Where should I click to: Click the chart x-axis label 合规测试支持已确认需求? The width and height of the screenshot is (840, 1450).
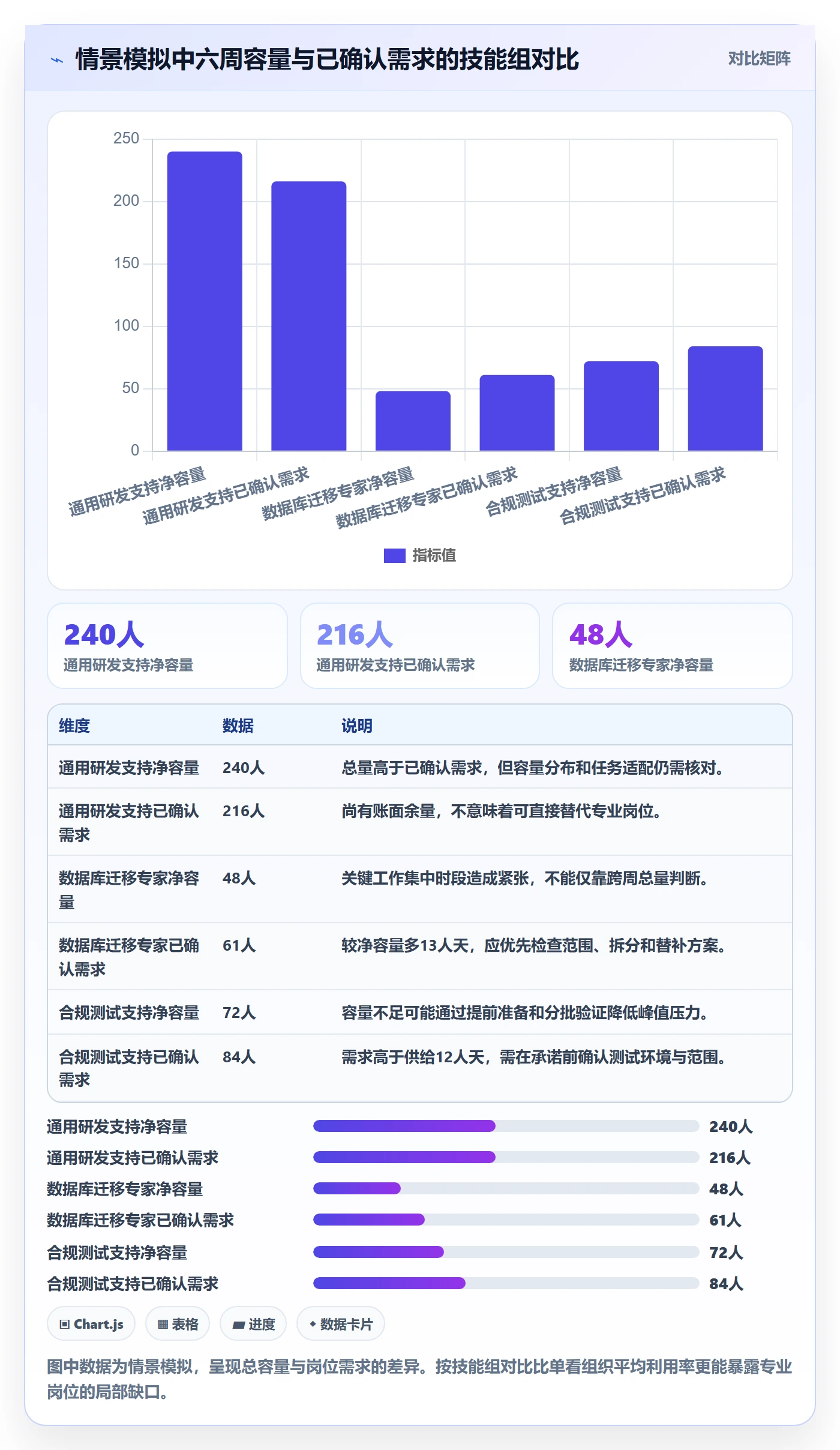643,496
